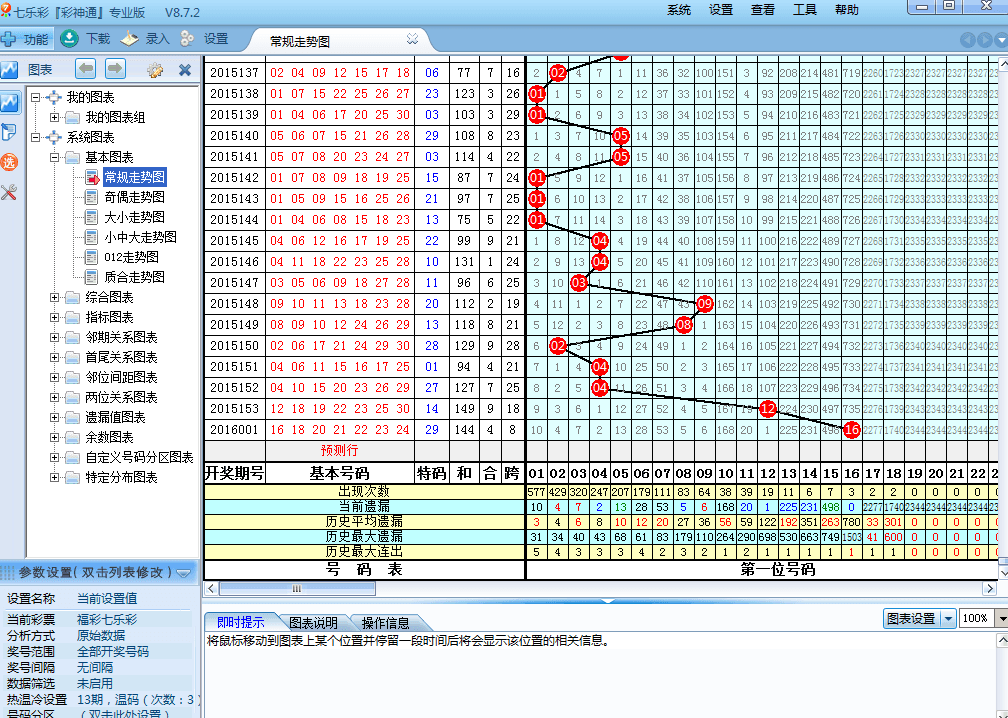Open the 录入 data entry tool
The height and width of the screenshot is (718, 1008).
[x=130, y=39]
